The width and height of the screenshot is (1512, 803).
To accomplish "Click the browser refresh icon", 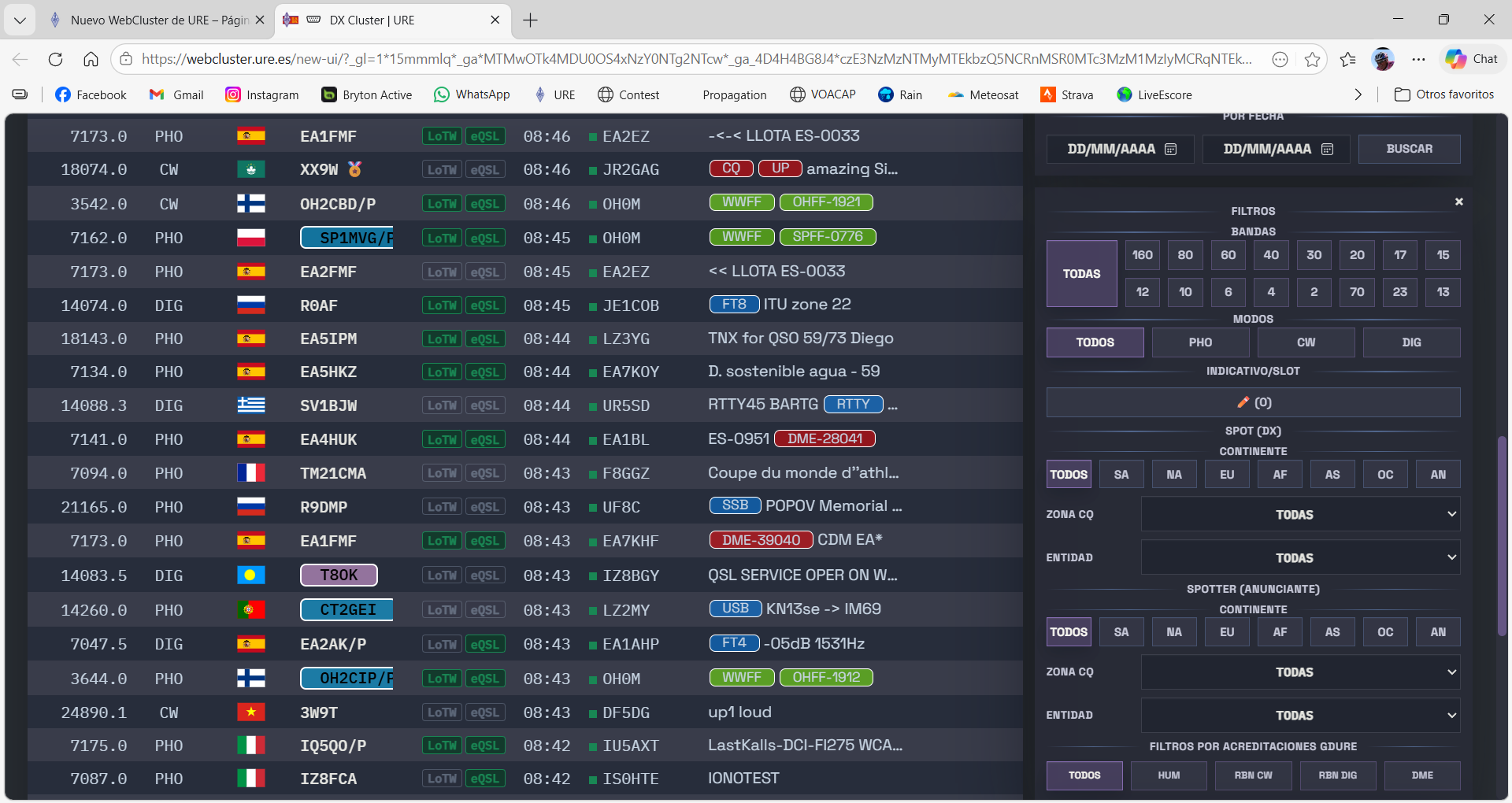I will coord(55,59).
